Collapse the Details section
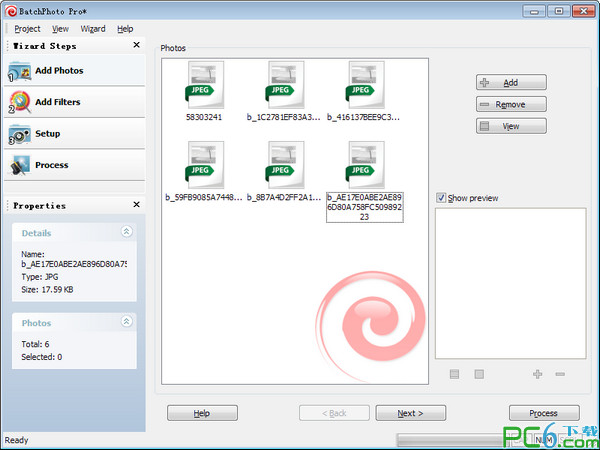This screenshot has width=600, height=450. coord(127,232)
